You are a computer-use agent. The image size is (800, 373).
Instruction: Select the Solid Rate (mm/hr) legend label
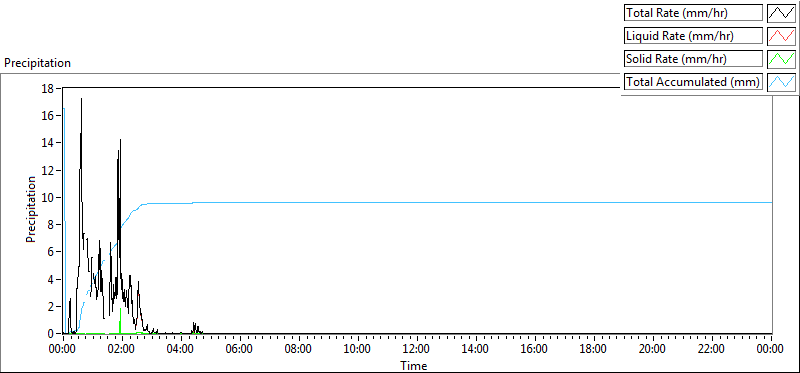693,59
